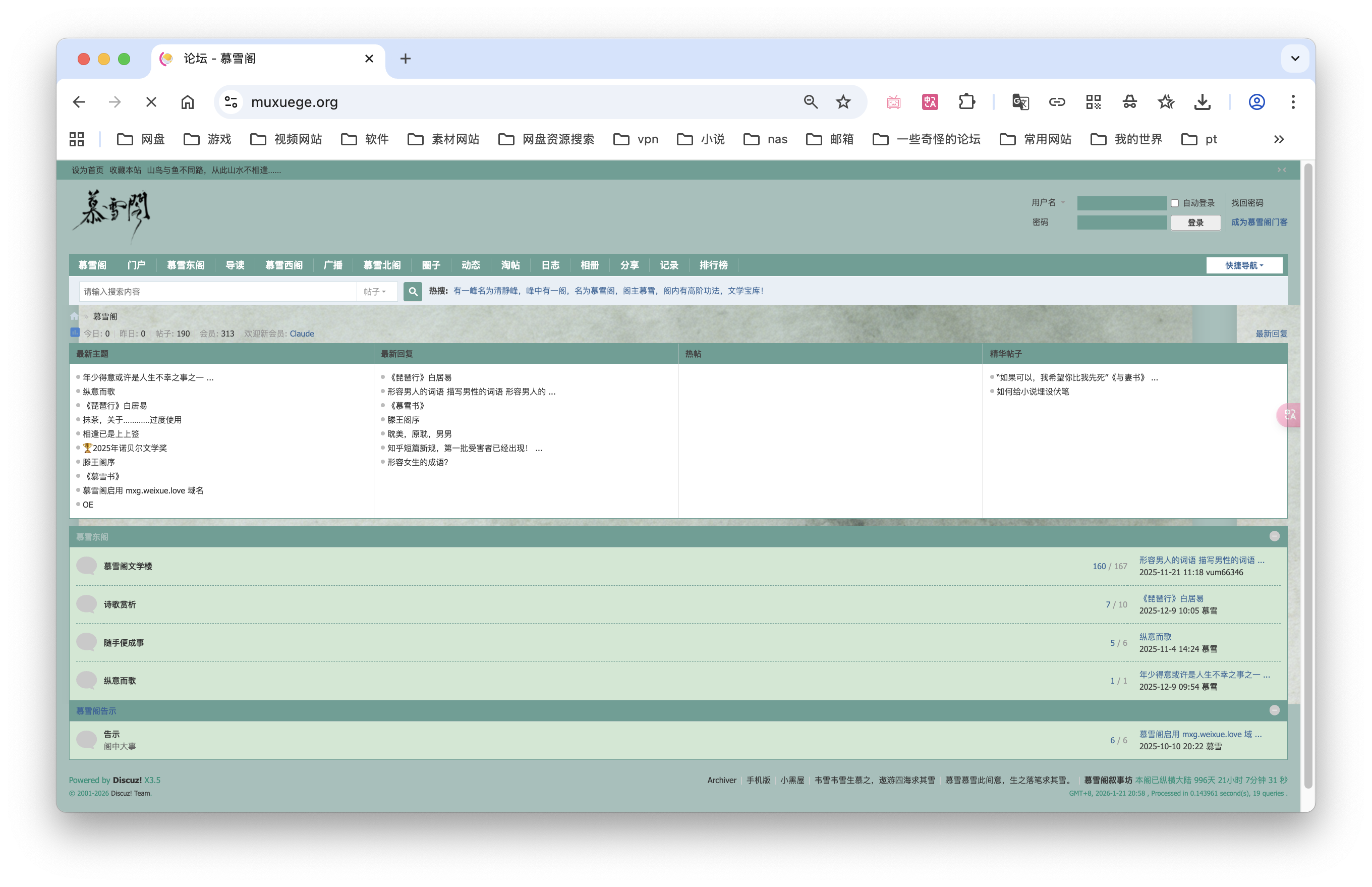Click the search content input field
Viewport: 1372px width, 887px height.
pos(217,292)
